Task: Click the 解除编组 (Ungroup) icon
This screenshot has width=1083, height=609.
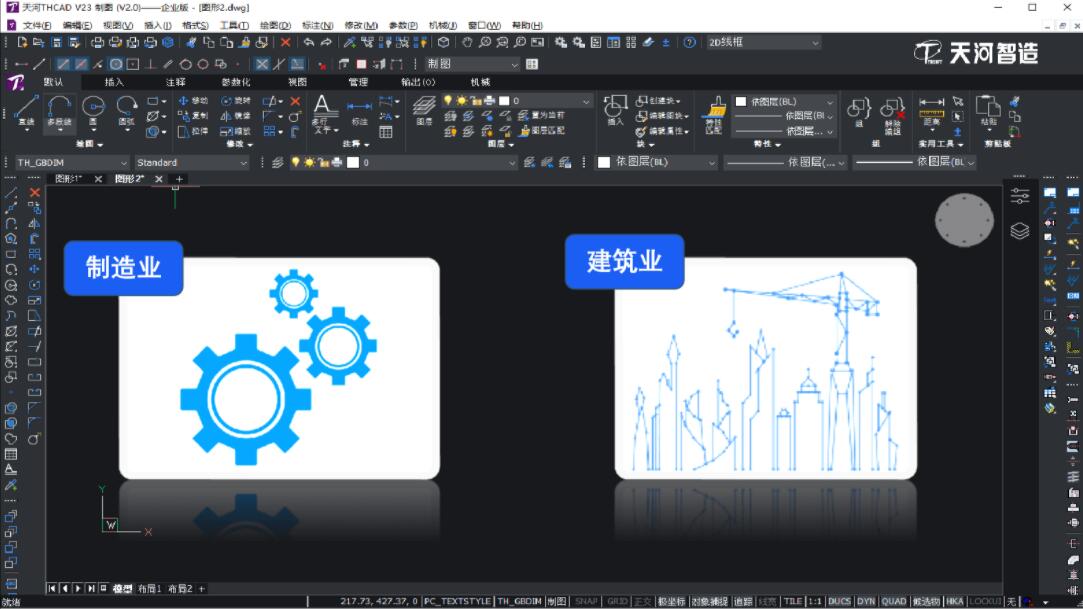Action: [x=892, y=115]
